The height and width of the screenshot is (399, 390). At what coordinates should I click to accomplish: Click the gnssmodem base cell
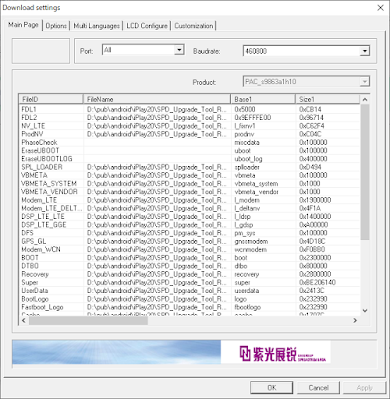(x=251, y=241)
